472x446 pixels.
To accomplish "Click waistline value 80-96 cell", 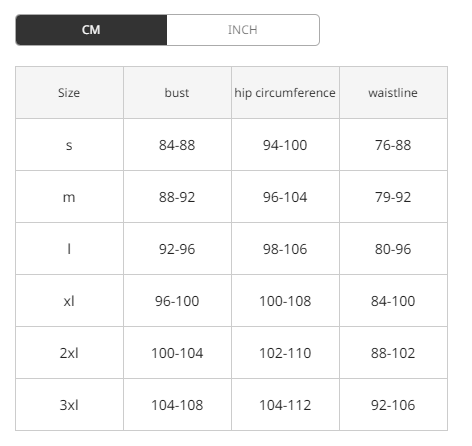I will tap(393, 249).
